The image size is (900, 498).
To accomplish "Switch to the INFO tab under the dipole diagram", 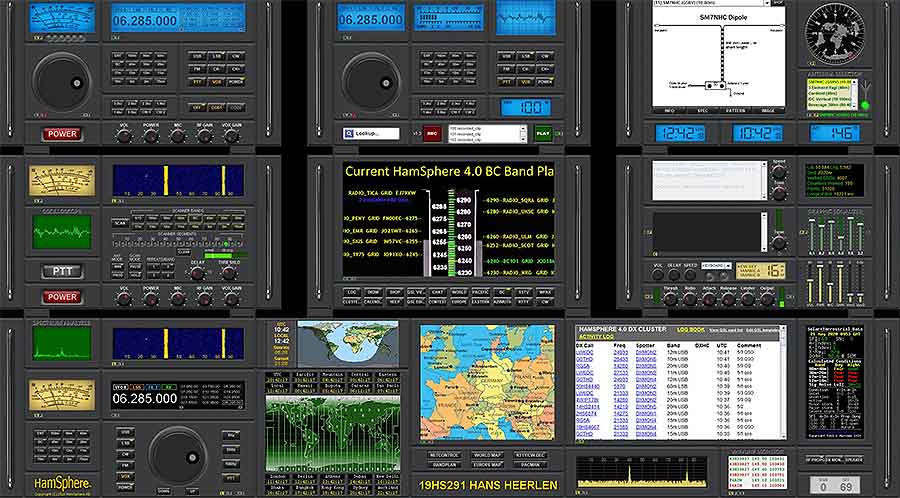I will [669, 110].
